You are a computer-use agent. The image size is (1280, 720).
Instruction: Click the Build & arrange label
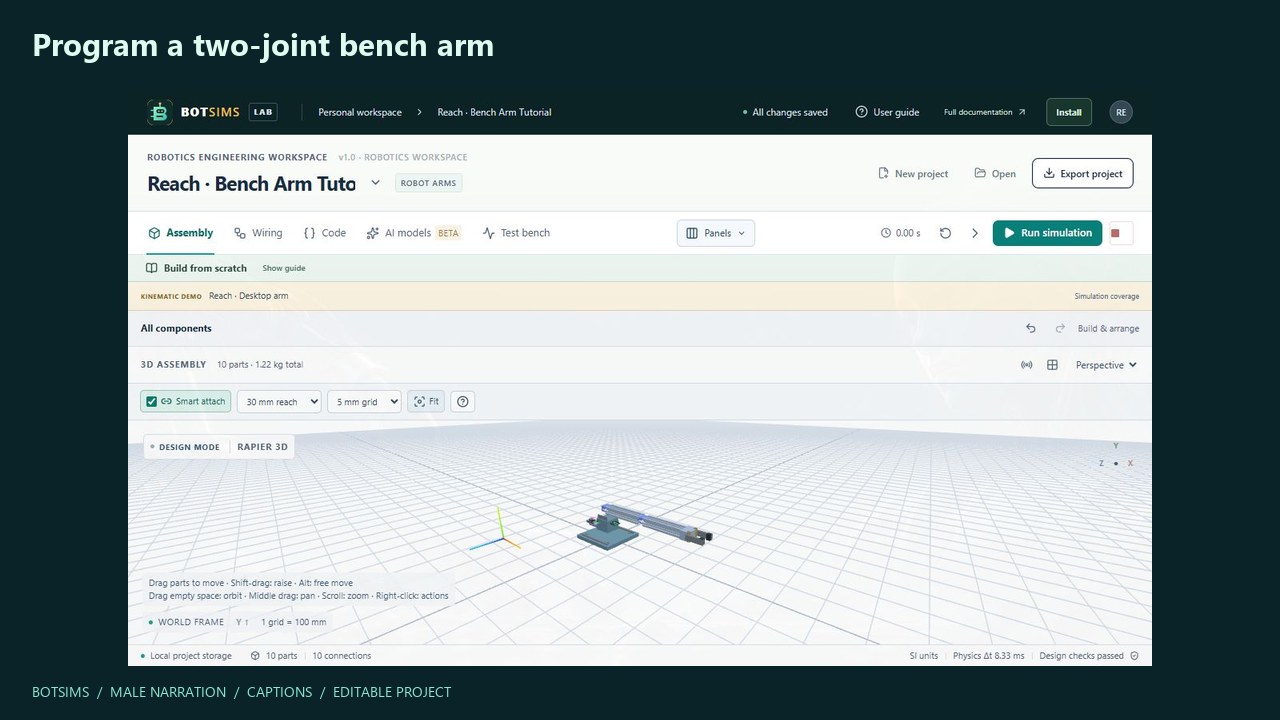[x=1108, y=328]
